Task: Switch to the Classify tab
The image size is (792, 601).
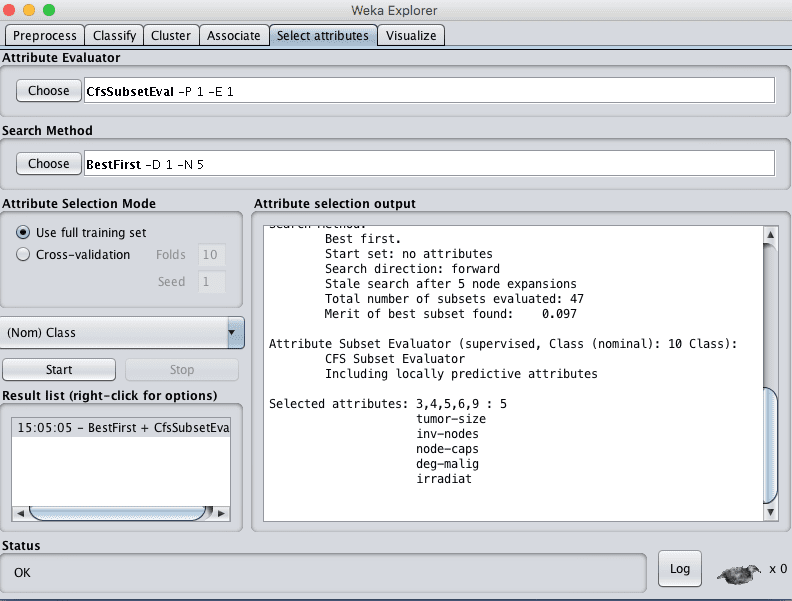Action: pyautogui.click(x=114, y=35)
